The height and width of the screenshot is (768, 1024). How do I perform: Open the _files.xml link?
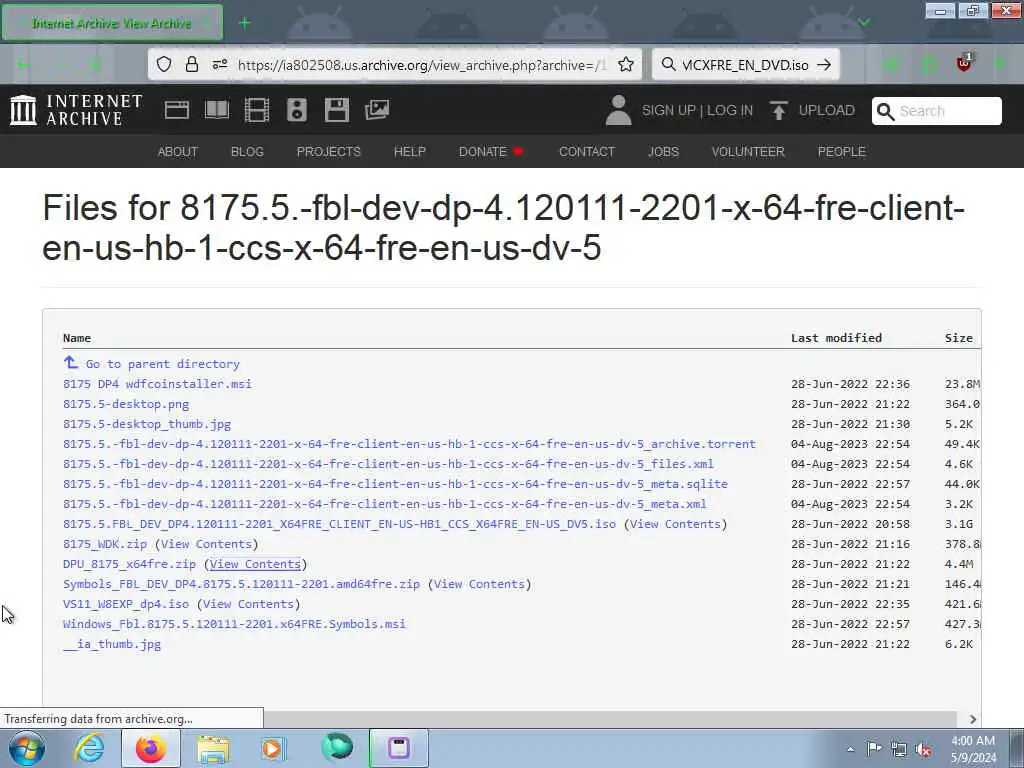(388, 464)
